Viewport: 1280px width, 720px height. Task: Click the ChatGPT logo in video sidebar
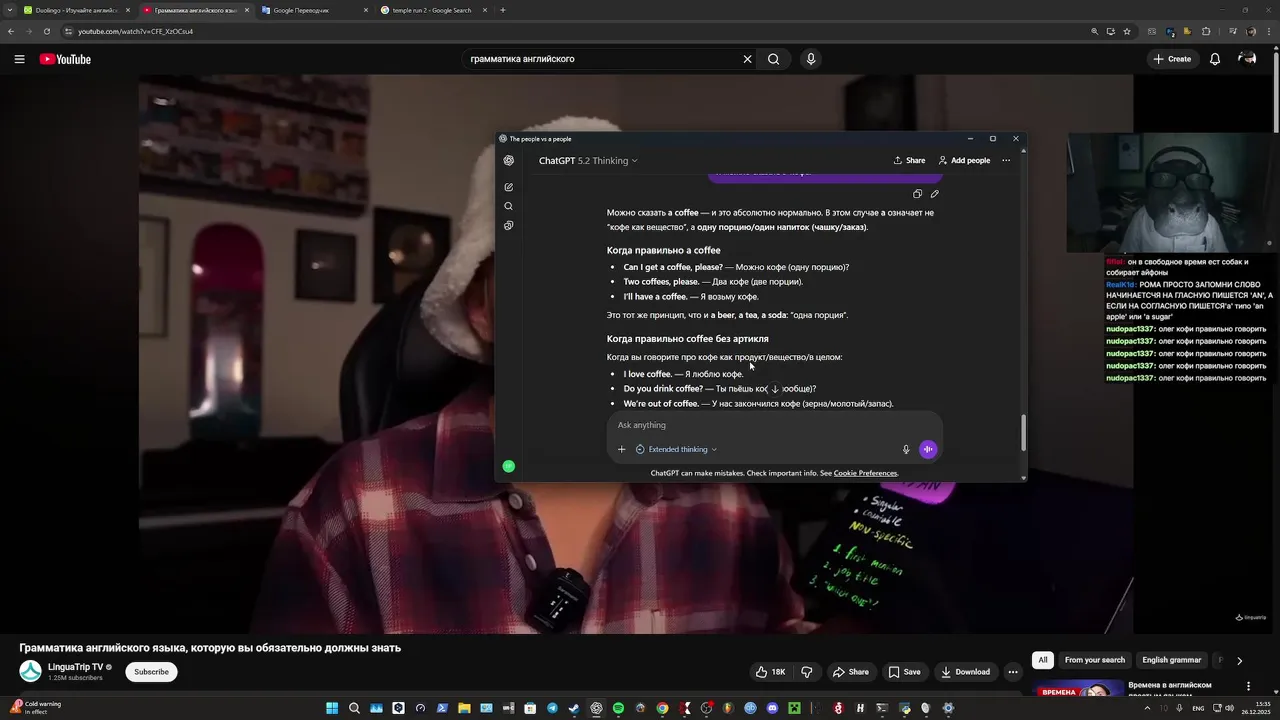(x=509, y=160)
